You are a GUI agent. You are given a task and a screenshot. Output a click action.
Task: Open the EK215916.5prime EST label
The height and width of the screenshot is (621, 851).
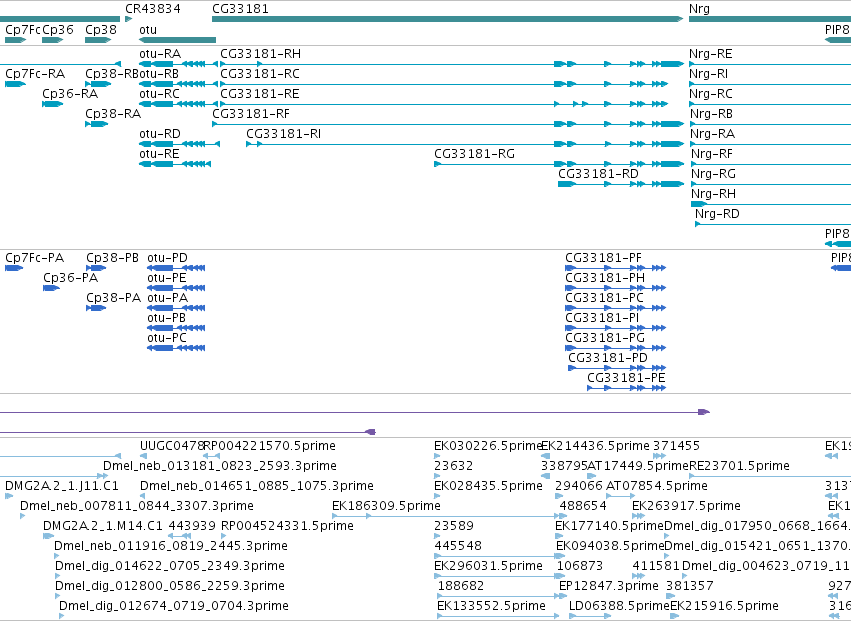[x=725, y=606]
